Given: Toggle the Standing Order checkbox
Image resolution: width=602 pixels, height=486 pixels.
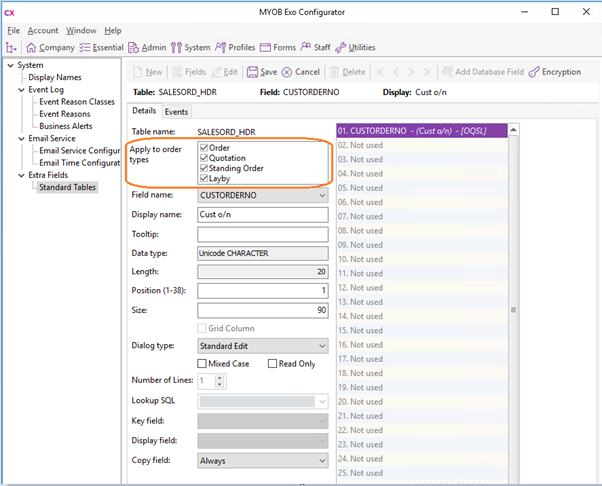Looking at the screenshot, I should click(x=204, y=168).
